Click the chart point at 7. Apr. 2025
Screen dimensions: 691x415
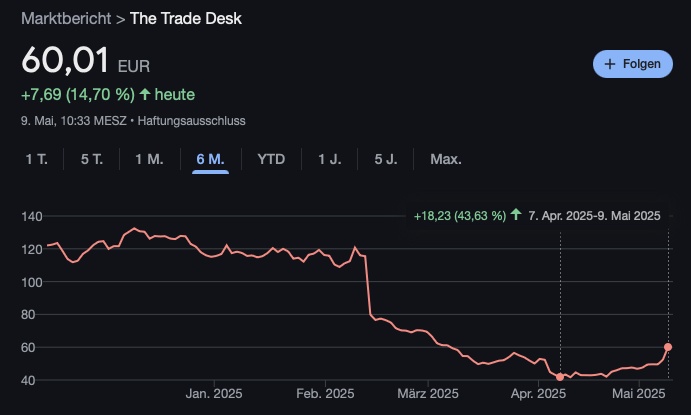click(560, 377)
